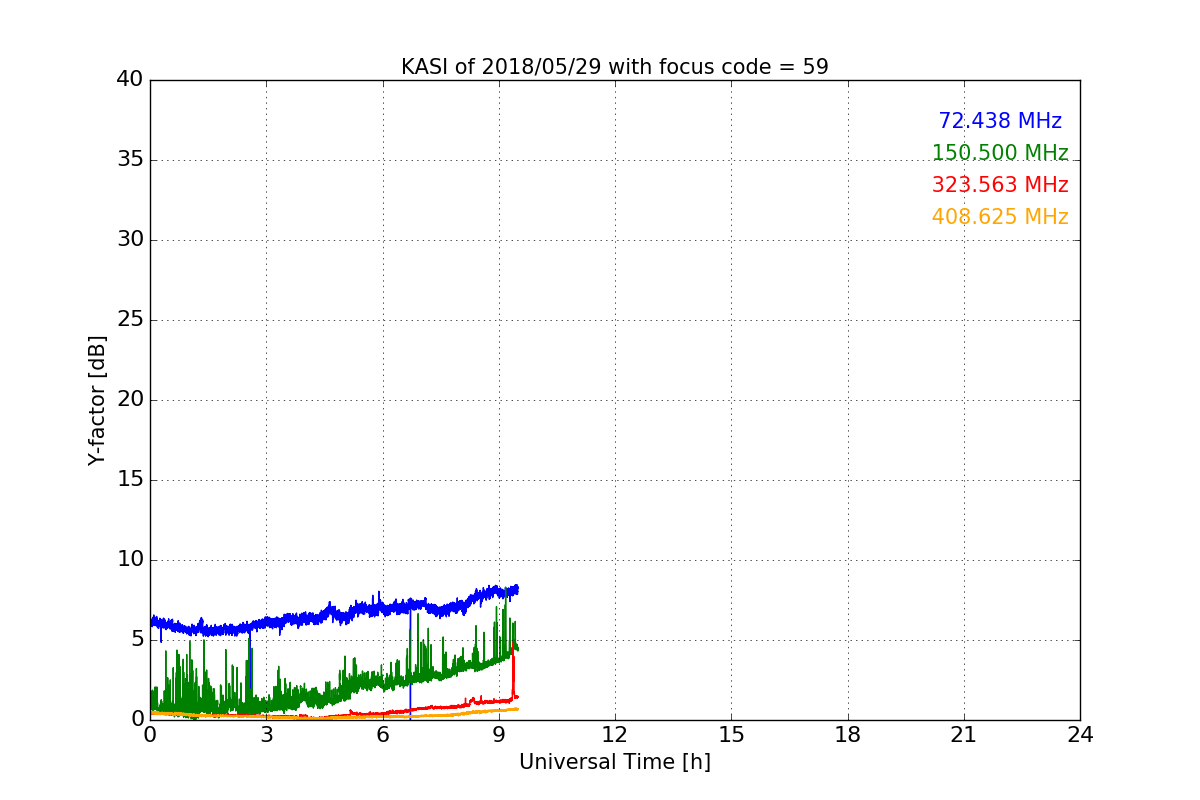The image size is (1200, 800).
Task: Click the x-axis tick label 21
Action: (964, 735)
